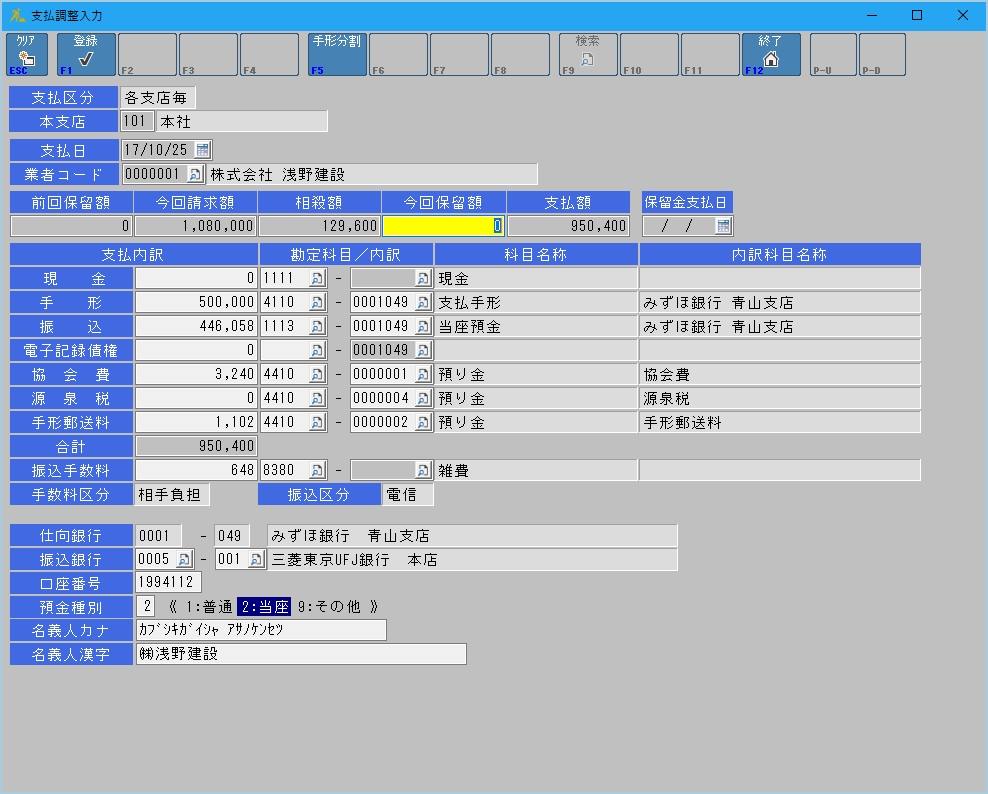Open 手形 sub-account 0001049 lookup
Viewport: 988px width, 794px height.
423,303
